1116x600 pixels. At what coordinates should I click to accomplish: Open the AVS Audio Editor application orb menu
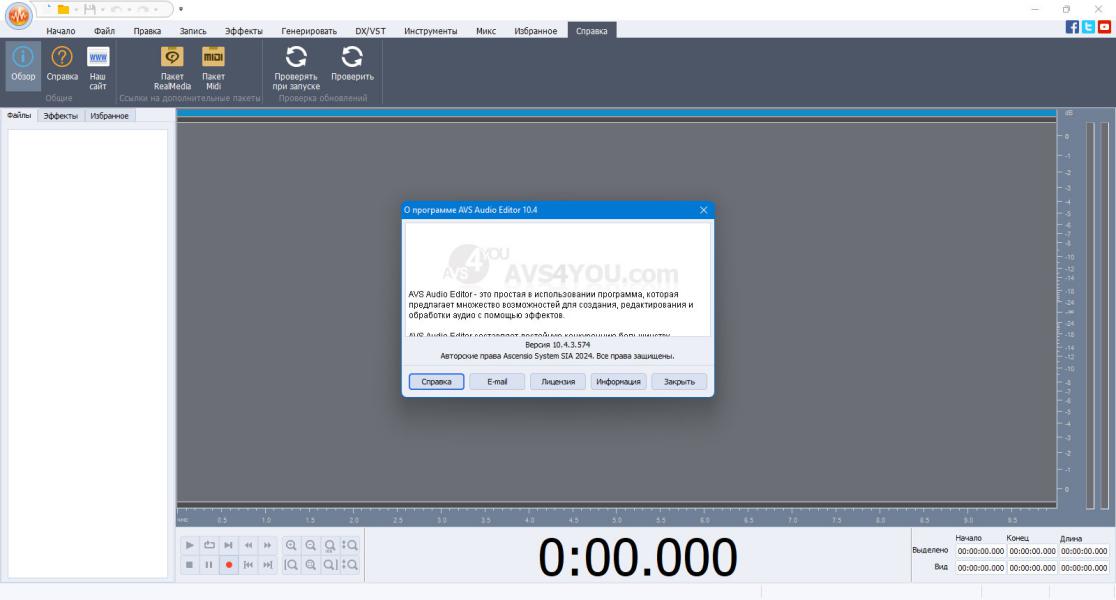point(18,16)
